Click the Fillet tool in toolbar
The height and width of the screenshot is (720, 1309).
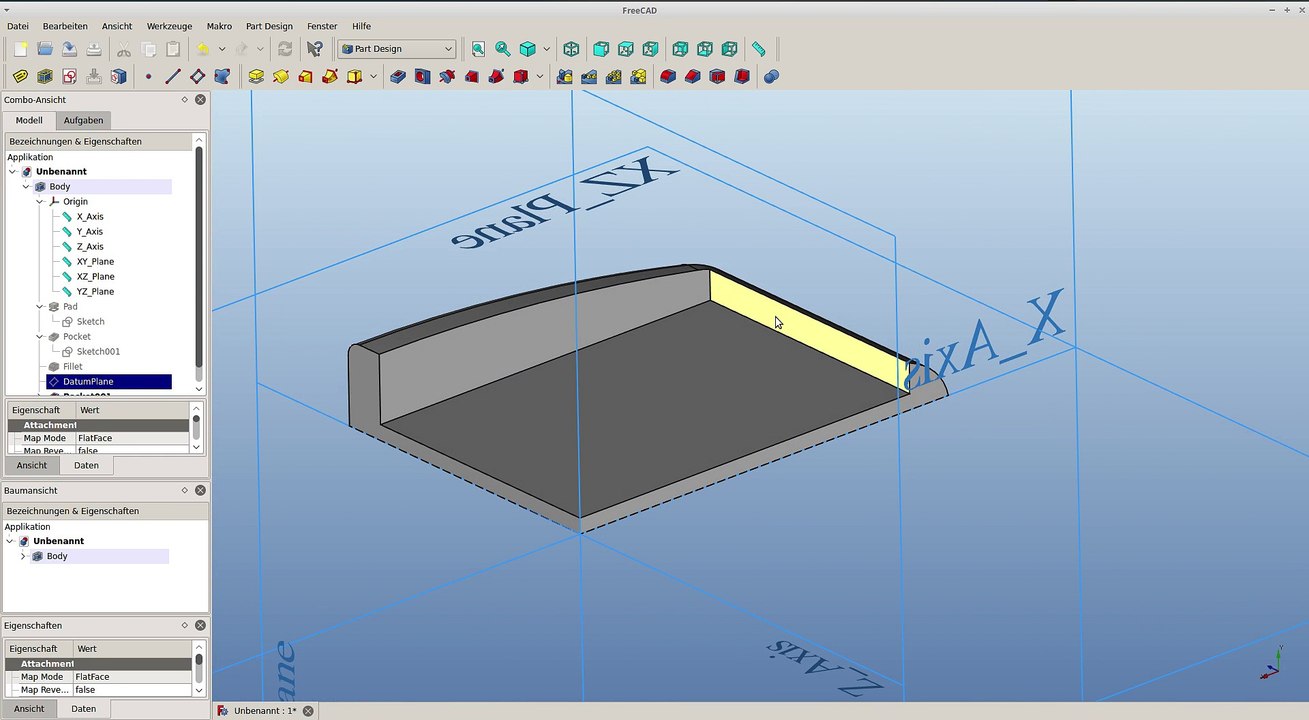point(668,76)
